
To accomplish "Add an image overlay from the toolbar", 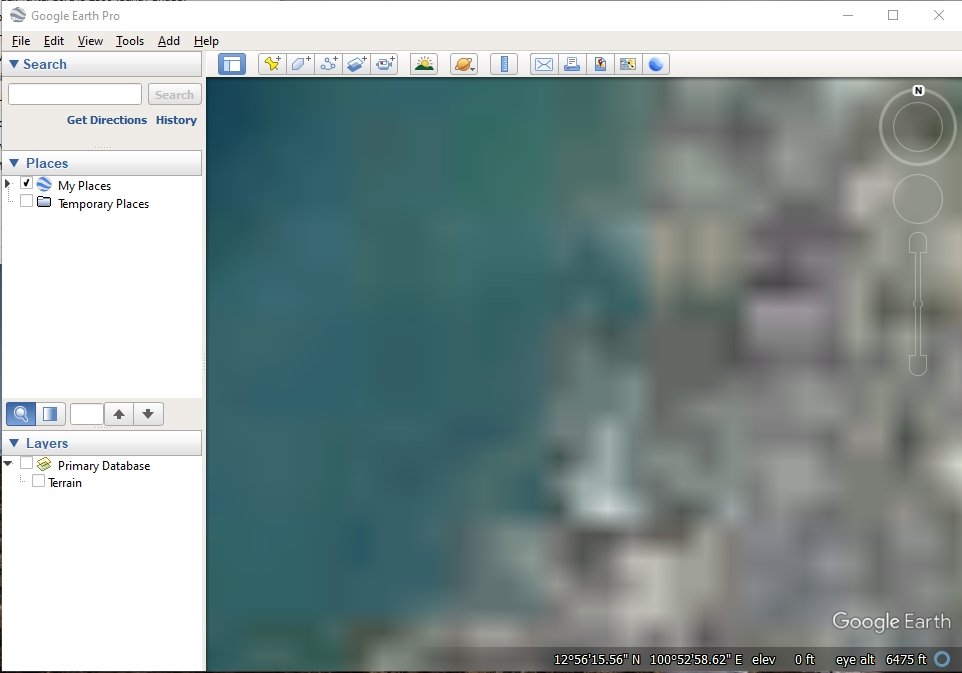I will point(356,64).
